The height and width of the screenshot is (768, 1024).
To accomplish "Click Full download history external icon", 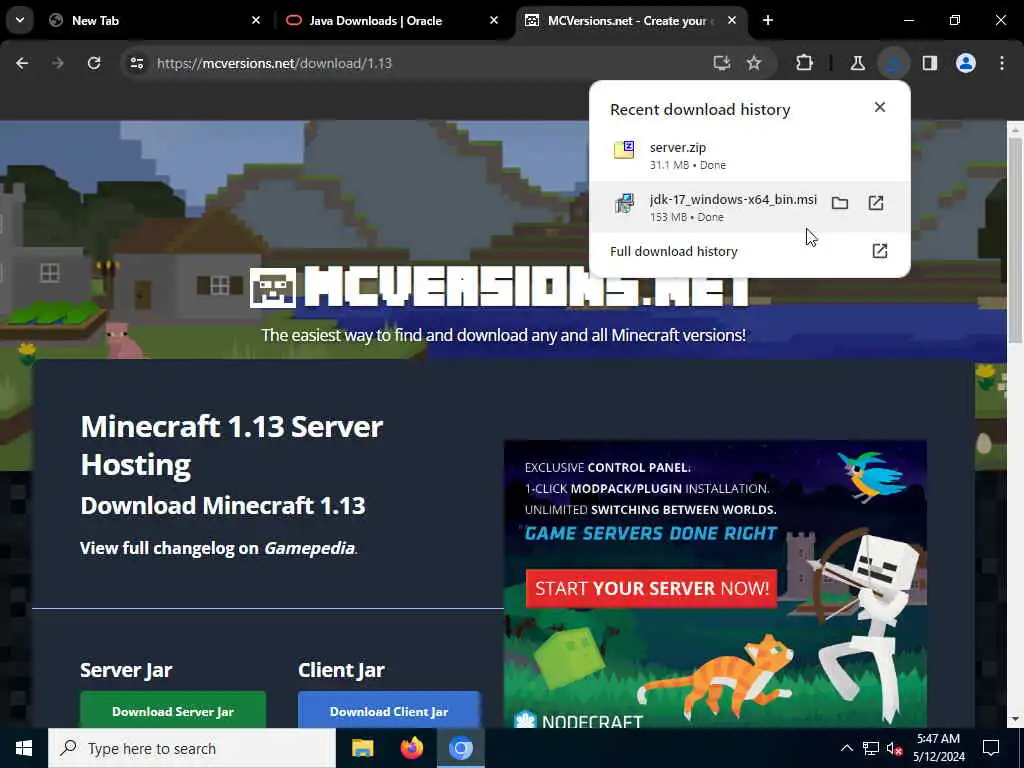I will click(880, 251).
